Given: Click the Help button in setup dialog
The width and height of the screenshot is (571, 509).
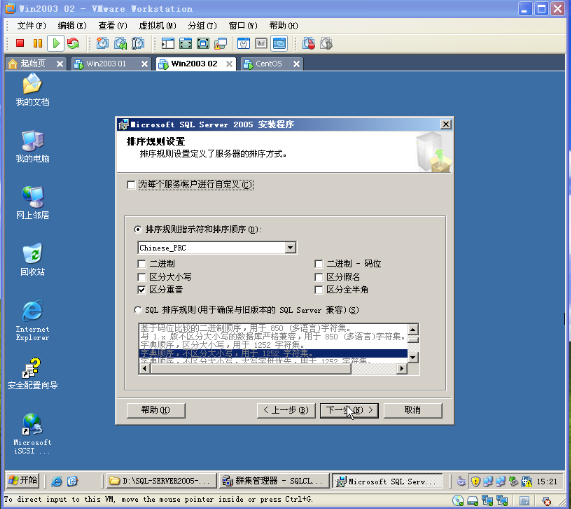Looking at the screenshot, I should 156,410.
